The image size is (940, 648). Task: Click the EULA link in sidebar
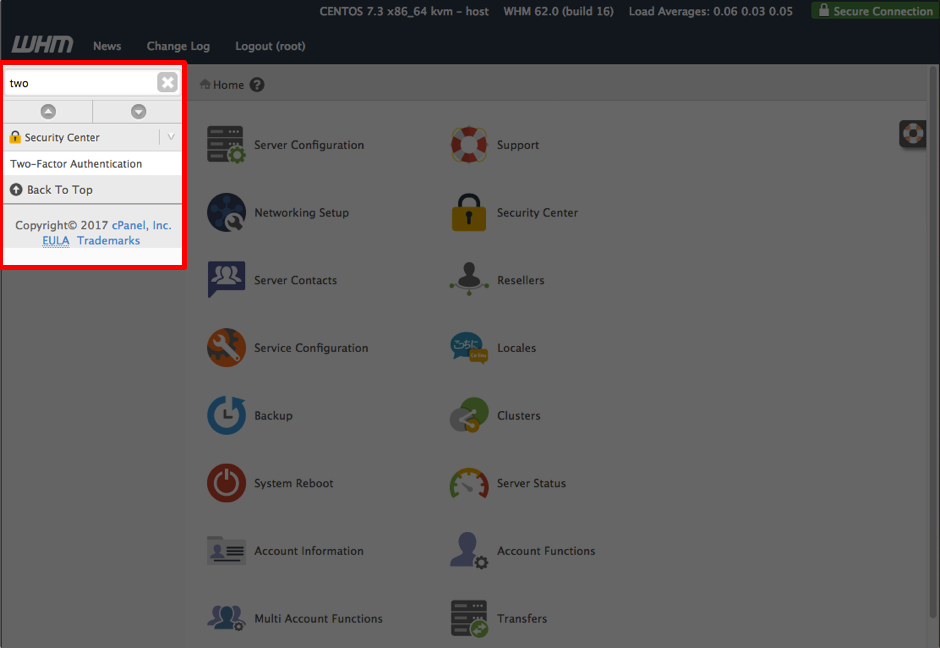[x=56, y=241]
